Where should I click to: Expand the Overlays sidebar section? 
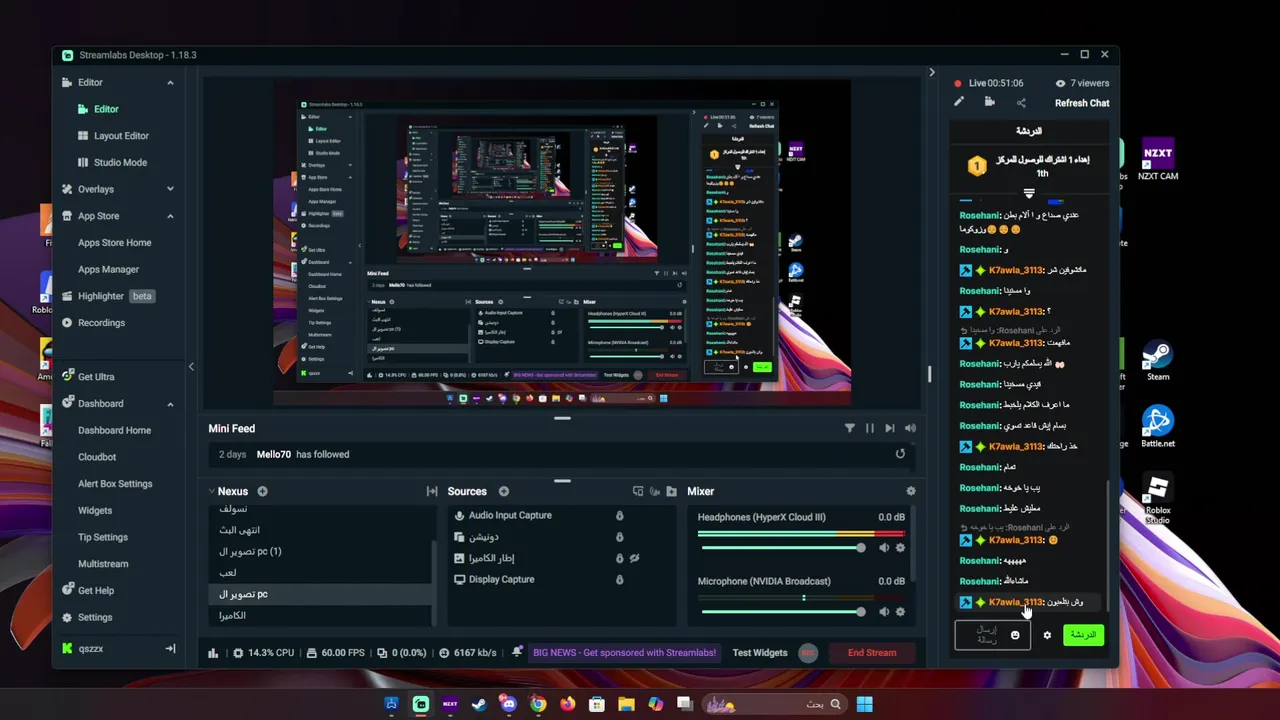170,189
